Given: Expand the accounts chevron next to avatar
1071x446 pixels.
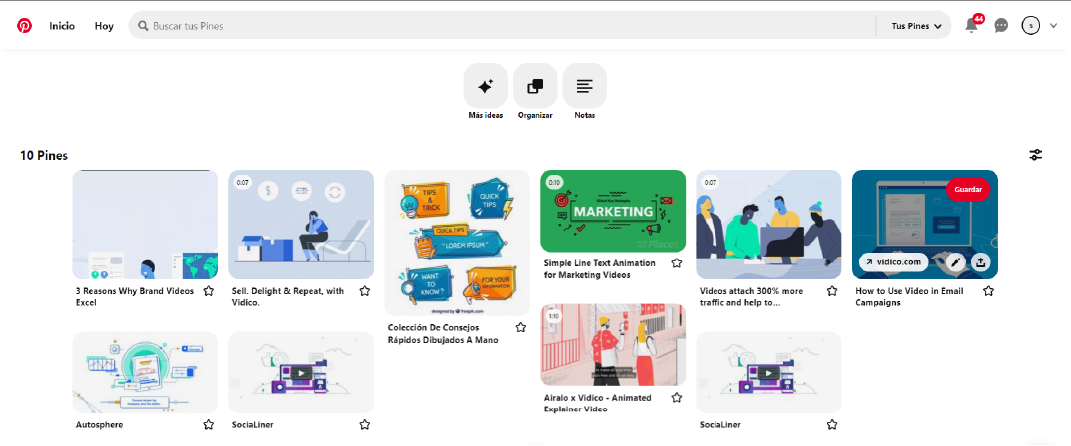Looking at the screenshot, I should (1053, 26).
